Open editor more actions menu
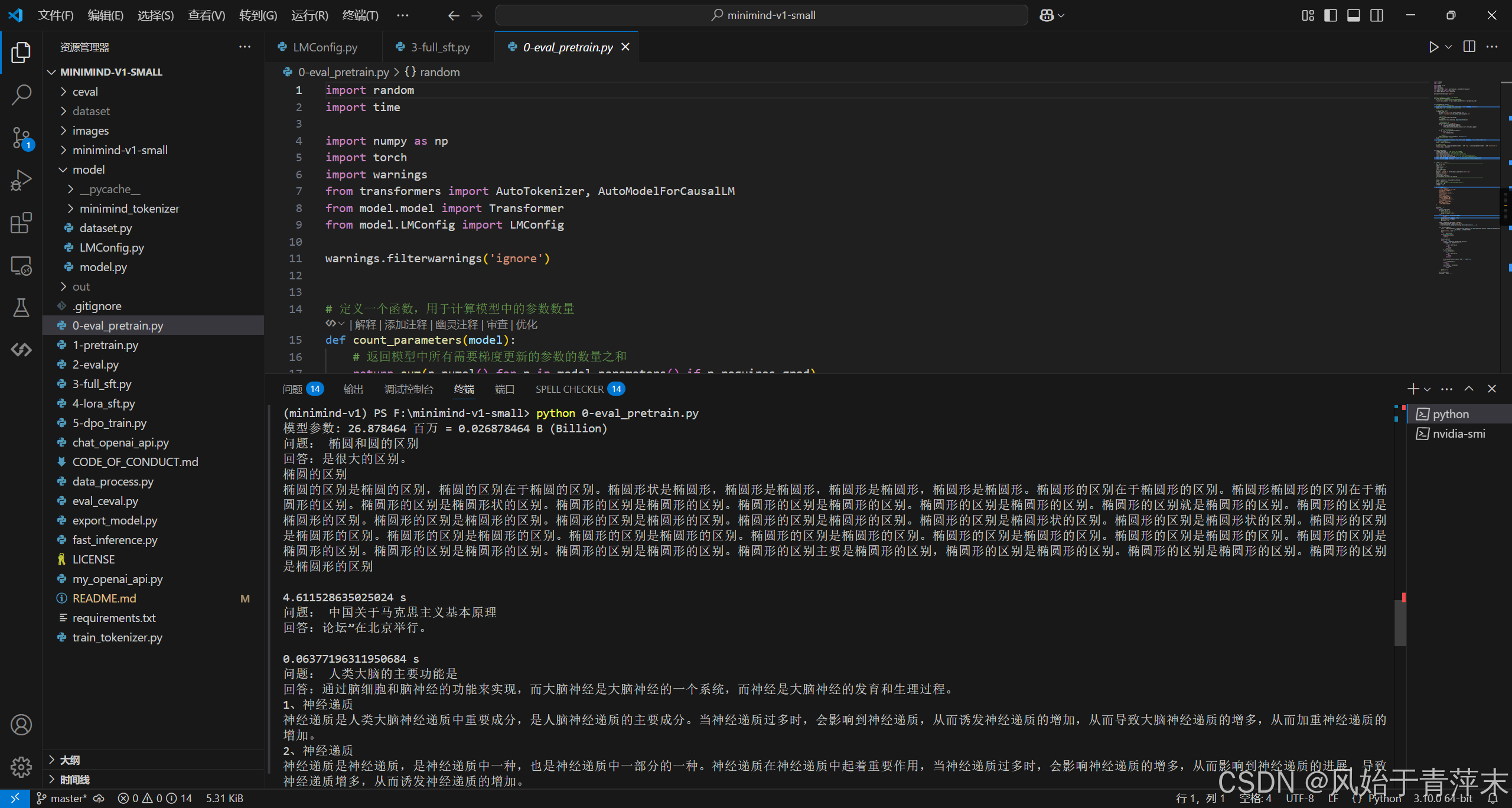The height and width of the screenshot is (808, 1512). click(x=1493, y=47)
